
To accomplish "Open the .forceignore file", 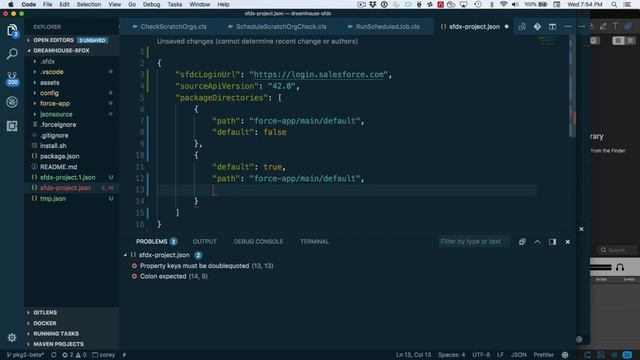I will (58, 125).
